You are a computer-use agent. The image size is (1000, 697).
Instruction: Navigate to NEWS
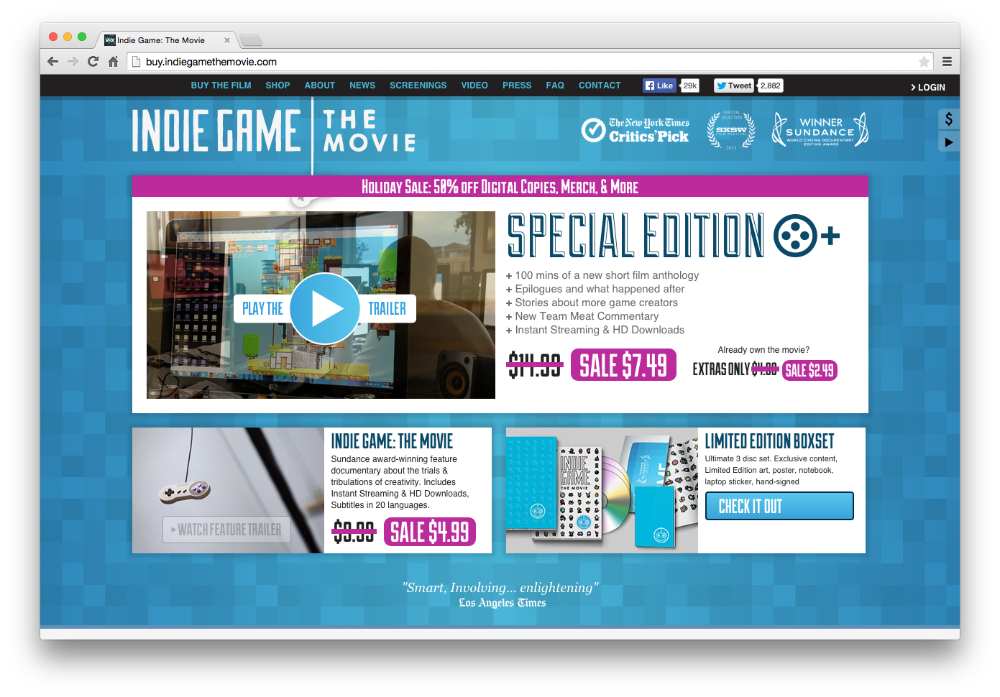pos(362,85)
